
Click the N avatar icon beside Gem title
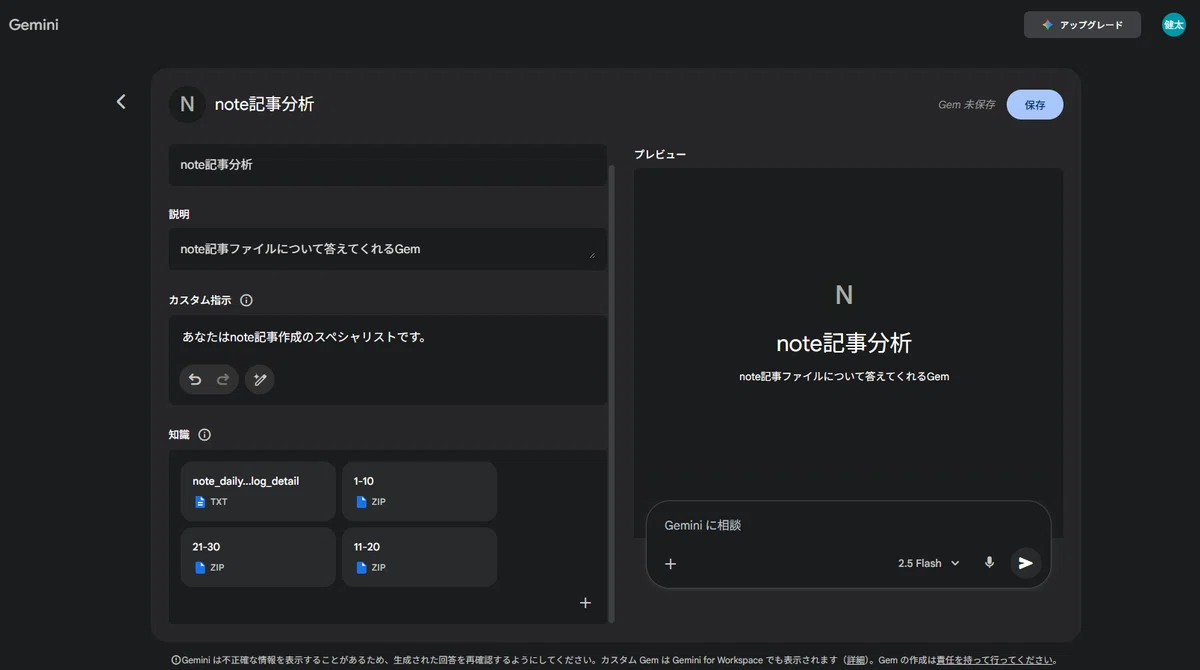187,104
